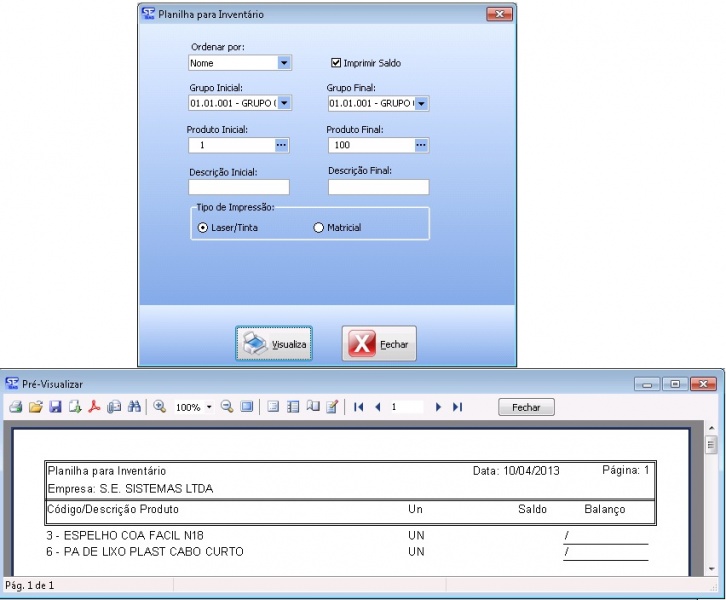Click the save diskette icon in preview
The image size is (726, 600).
tap(55, 407)
